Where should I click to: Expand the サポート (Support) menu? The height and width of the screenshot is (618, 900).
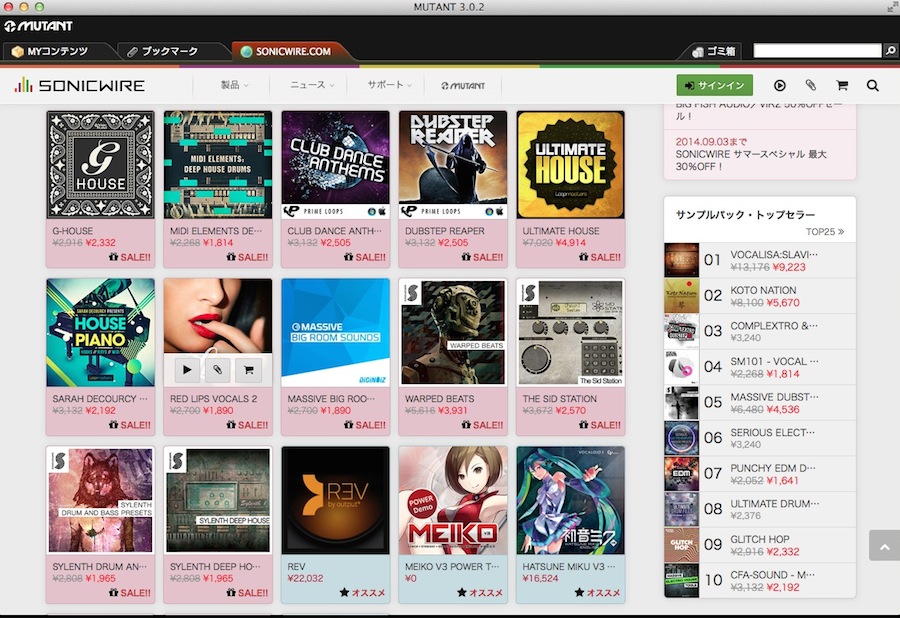[x=389, y=85]
